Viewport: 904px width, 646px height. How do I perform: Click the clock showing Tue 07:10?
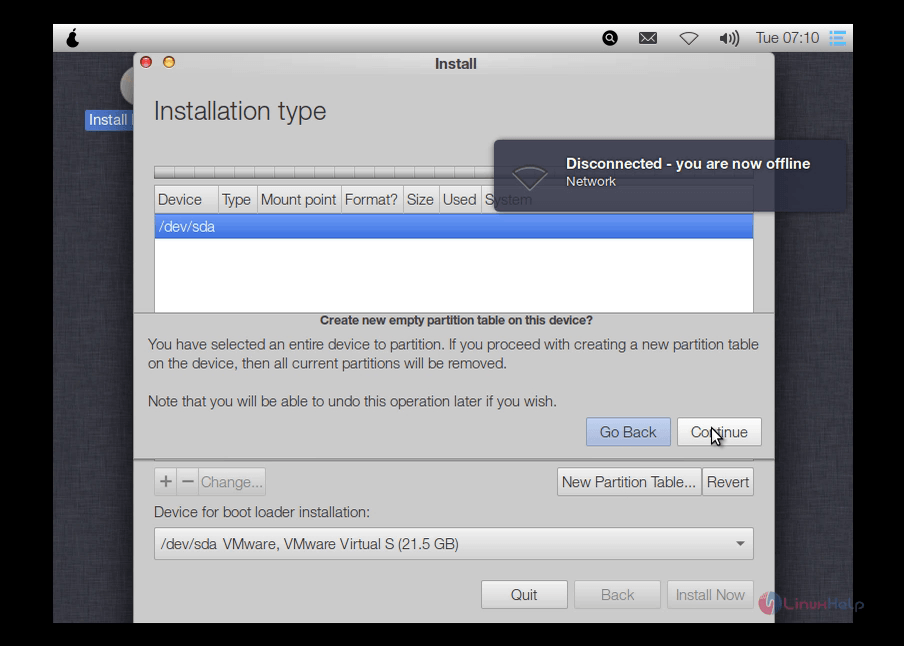click(x=788, y=37)
